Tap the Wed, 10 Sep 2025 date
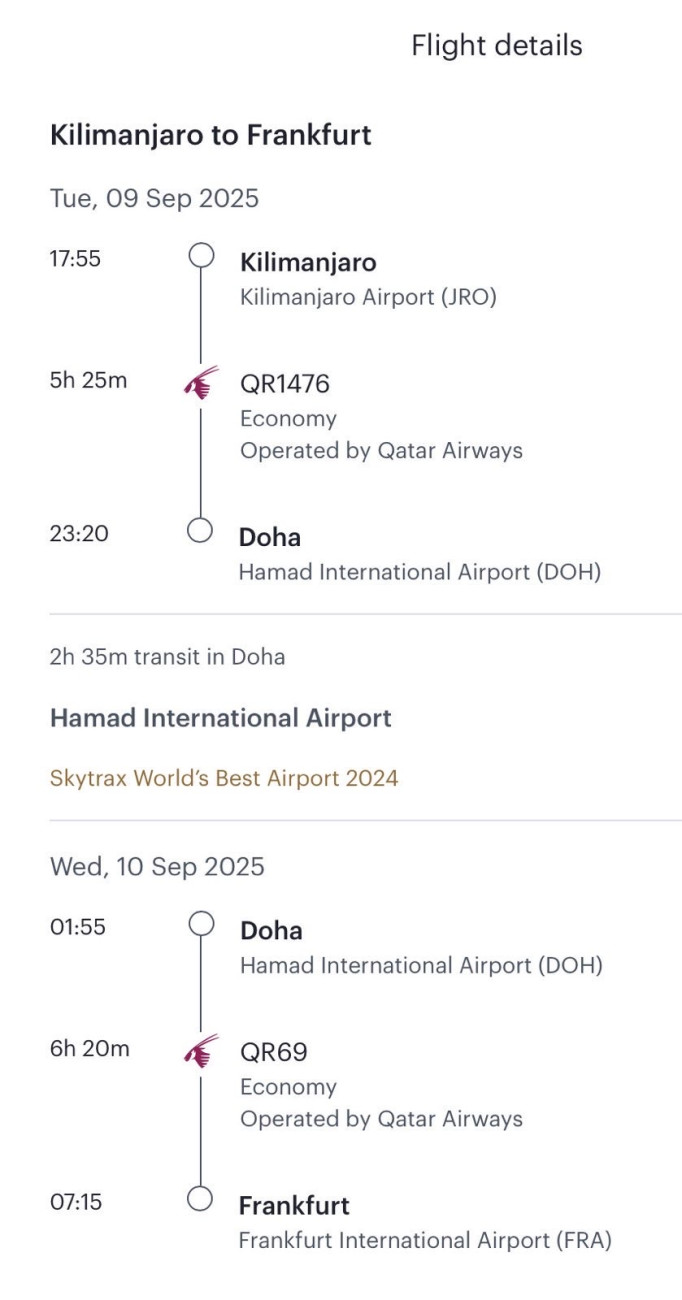The height and width of the screenshot is (1300, 682). (157, 866)
